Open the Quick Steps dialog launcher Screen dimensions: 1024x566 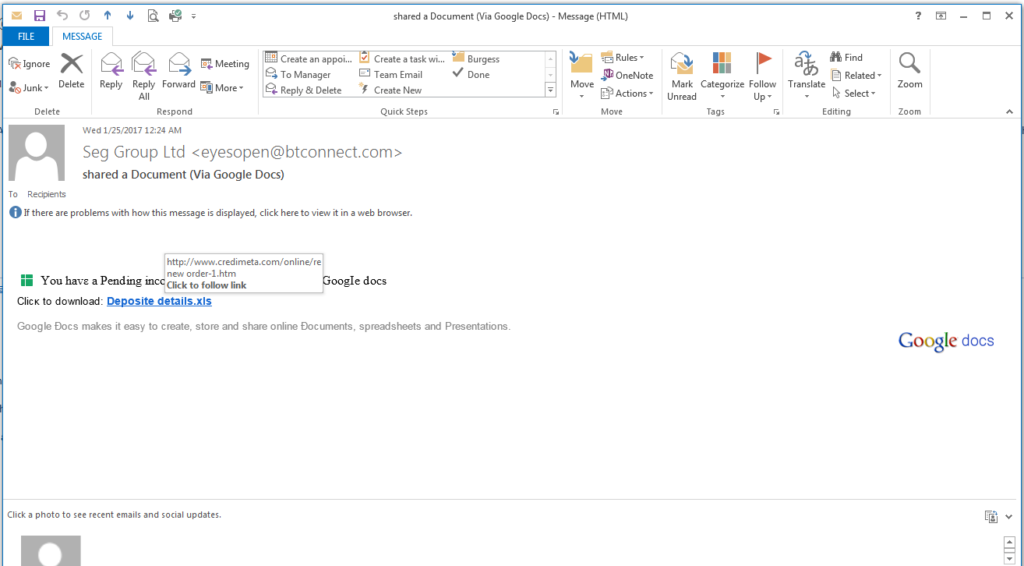click(556, 112)
